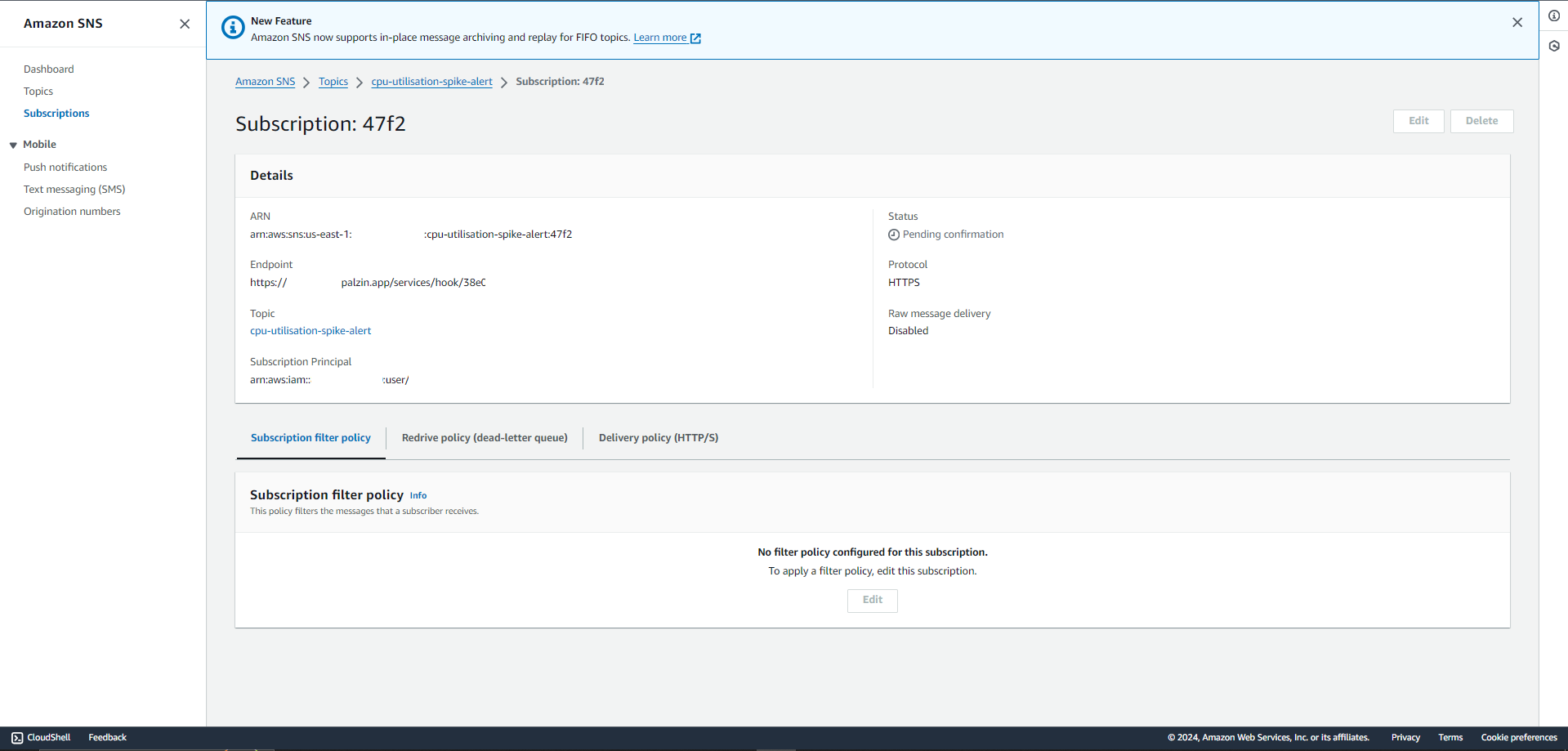Click the Disabled raw message delivery value

coord(908,331)
